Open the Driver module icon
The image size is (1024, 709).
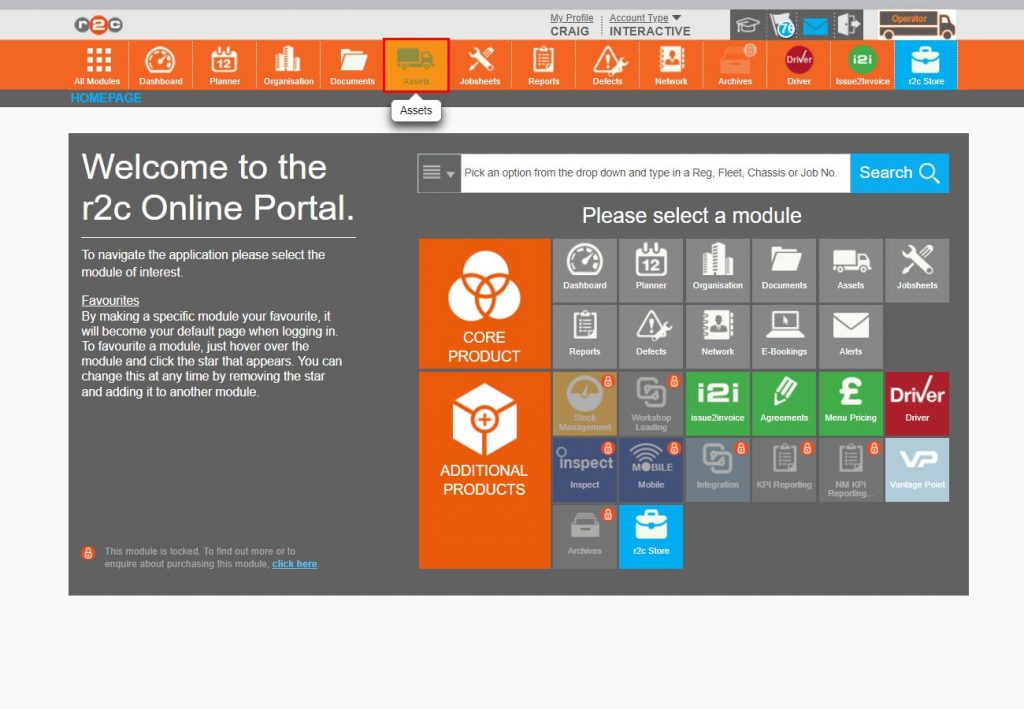[x=798, y=63]
